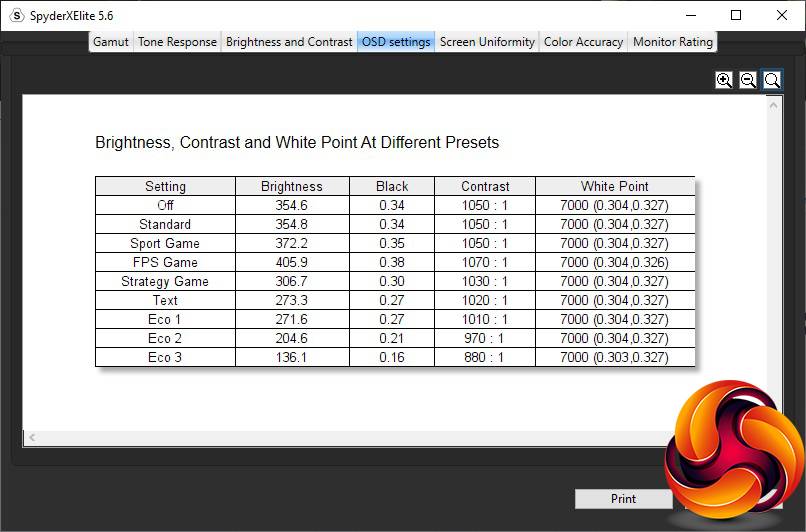Click brightness value 354.6
806x532 pixels.
coord(292,205)
